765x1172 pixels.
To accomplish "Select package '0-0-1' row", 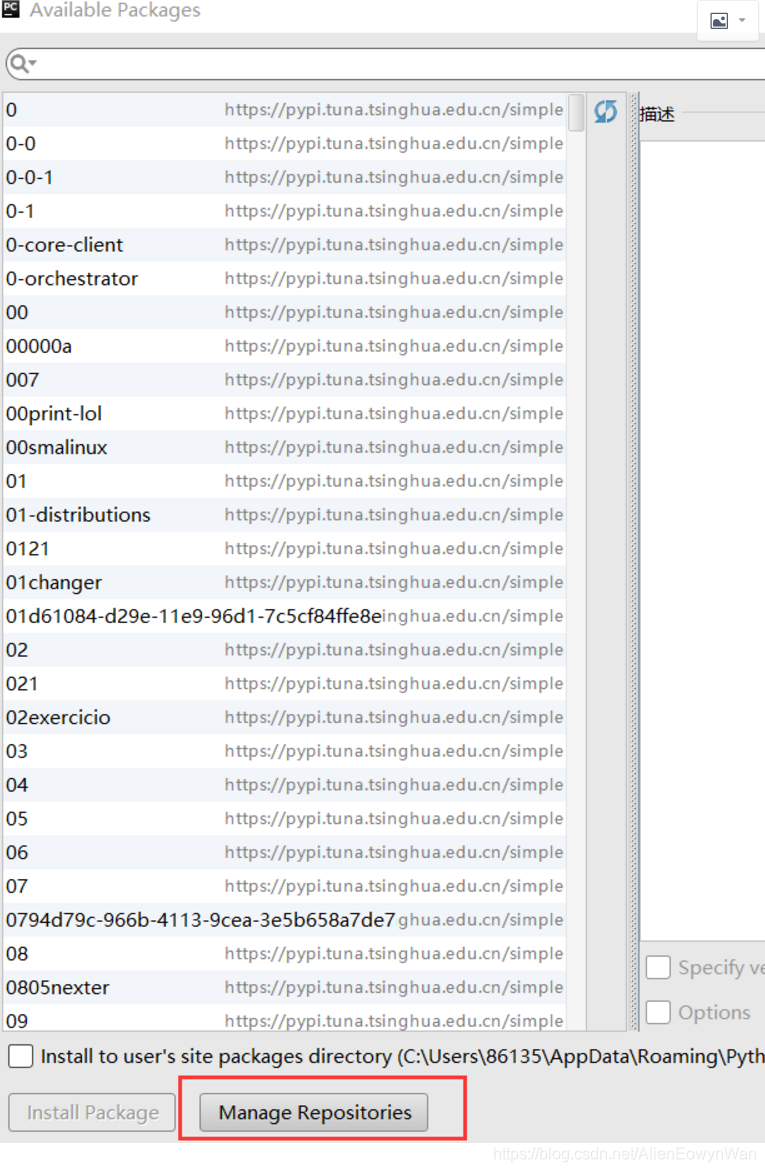I will point(284,177).
